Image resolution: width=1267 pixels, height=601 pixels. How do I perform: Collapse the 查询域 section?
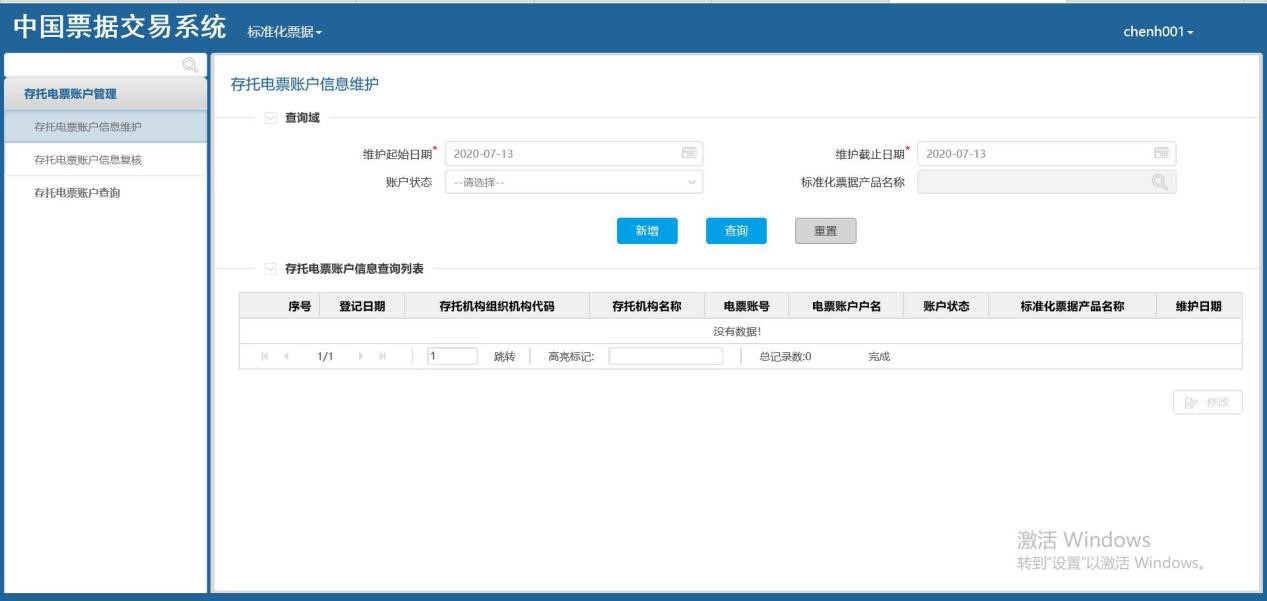[x=271, y=118]
